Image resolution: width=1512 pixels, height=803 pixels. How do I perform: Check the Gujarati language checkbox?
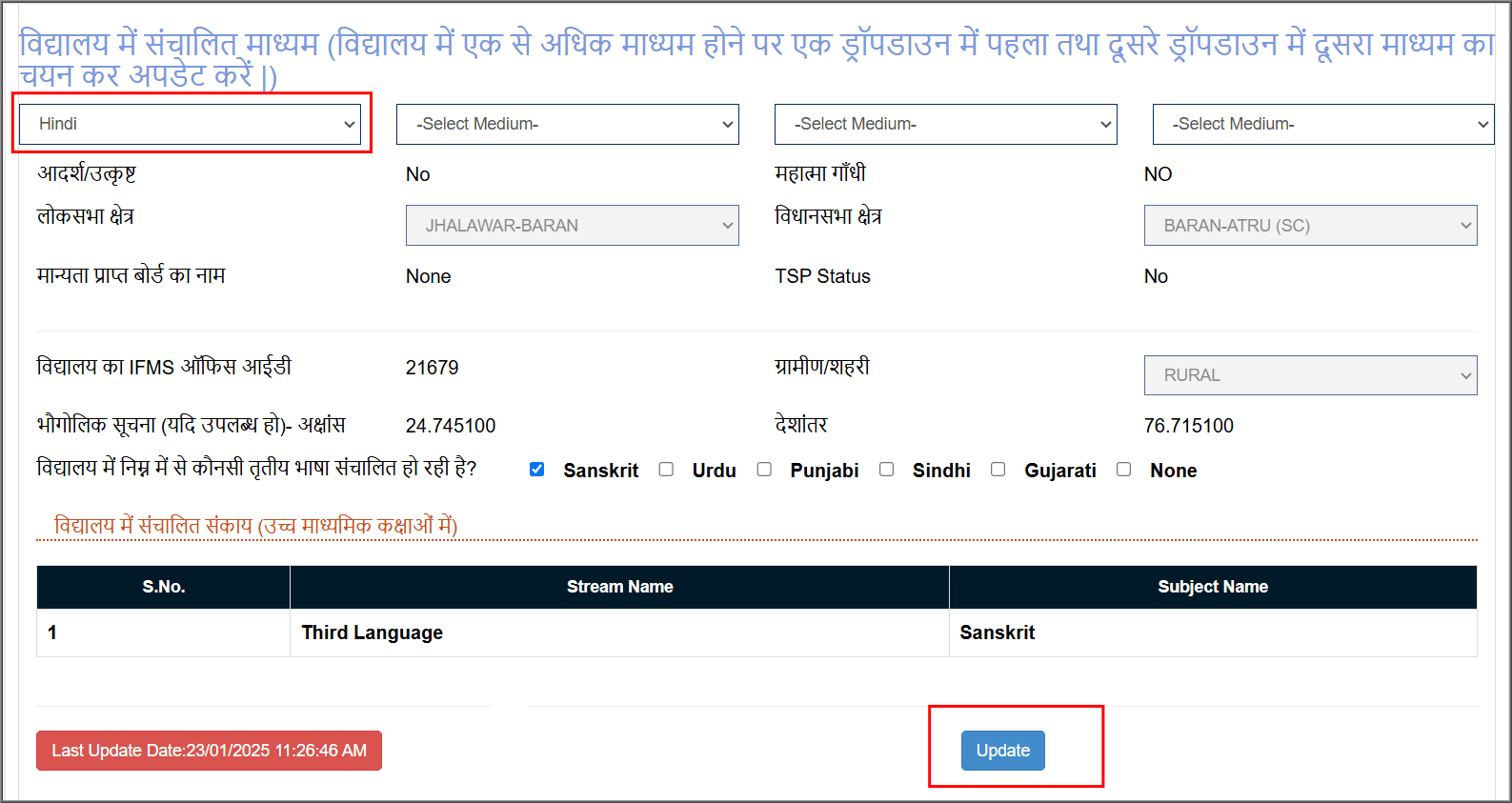tap(998, 469)
